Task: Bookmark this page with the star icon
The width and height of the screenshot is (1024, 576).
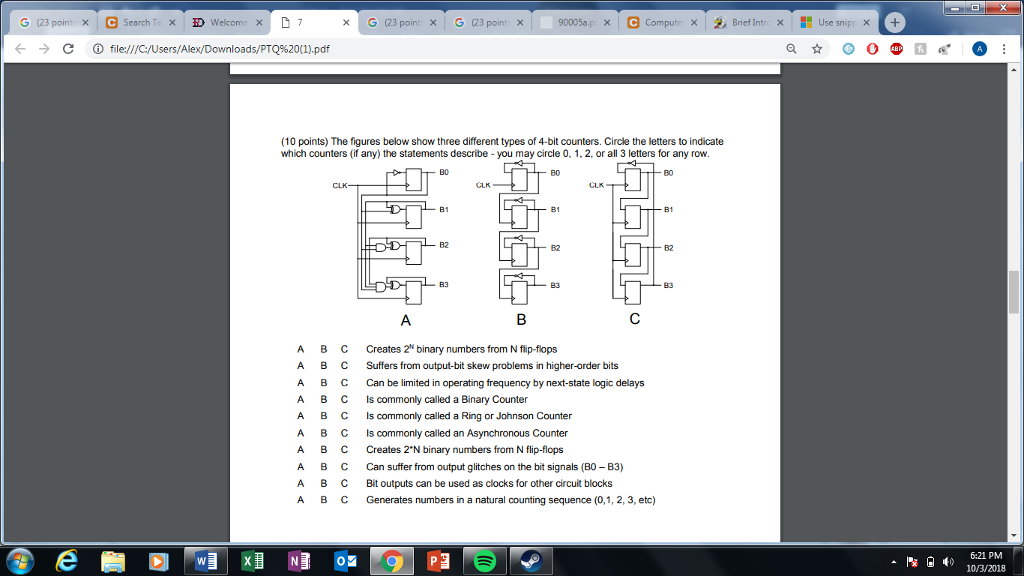Action: coord(816,47)
